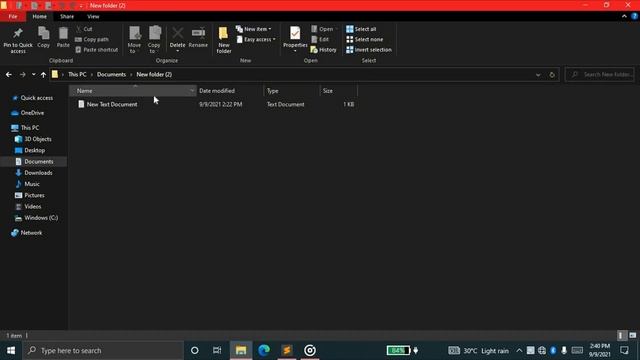Click New folder (2) in address breadcrumb
640x360 pixels.
pyautogui.click(x=154, y=75)
